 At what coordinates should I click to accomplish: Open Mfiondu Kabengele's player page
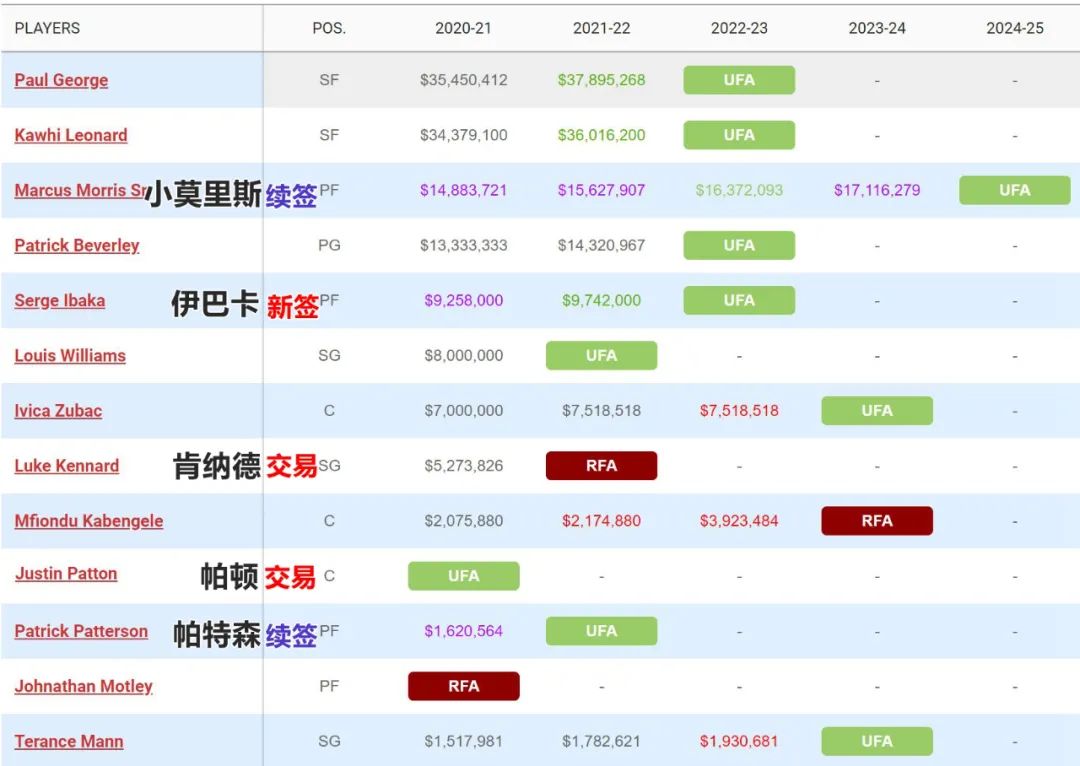tap(89, 521)
